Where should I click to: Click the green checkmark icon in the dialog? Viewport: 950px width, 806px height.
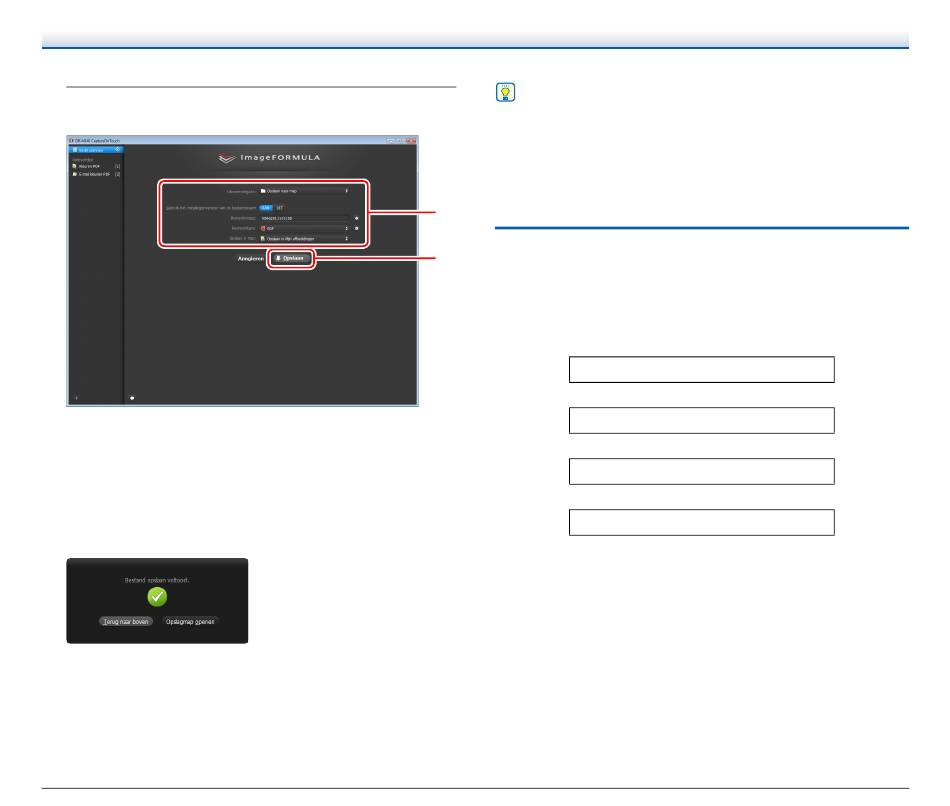point(157,597)
